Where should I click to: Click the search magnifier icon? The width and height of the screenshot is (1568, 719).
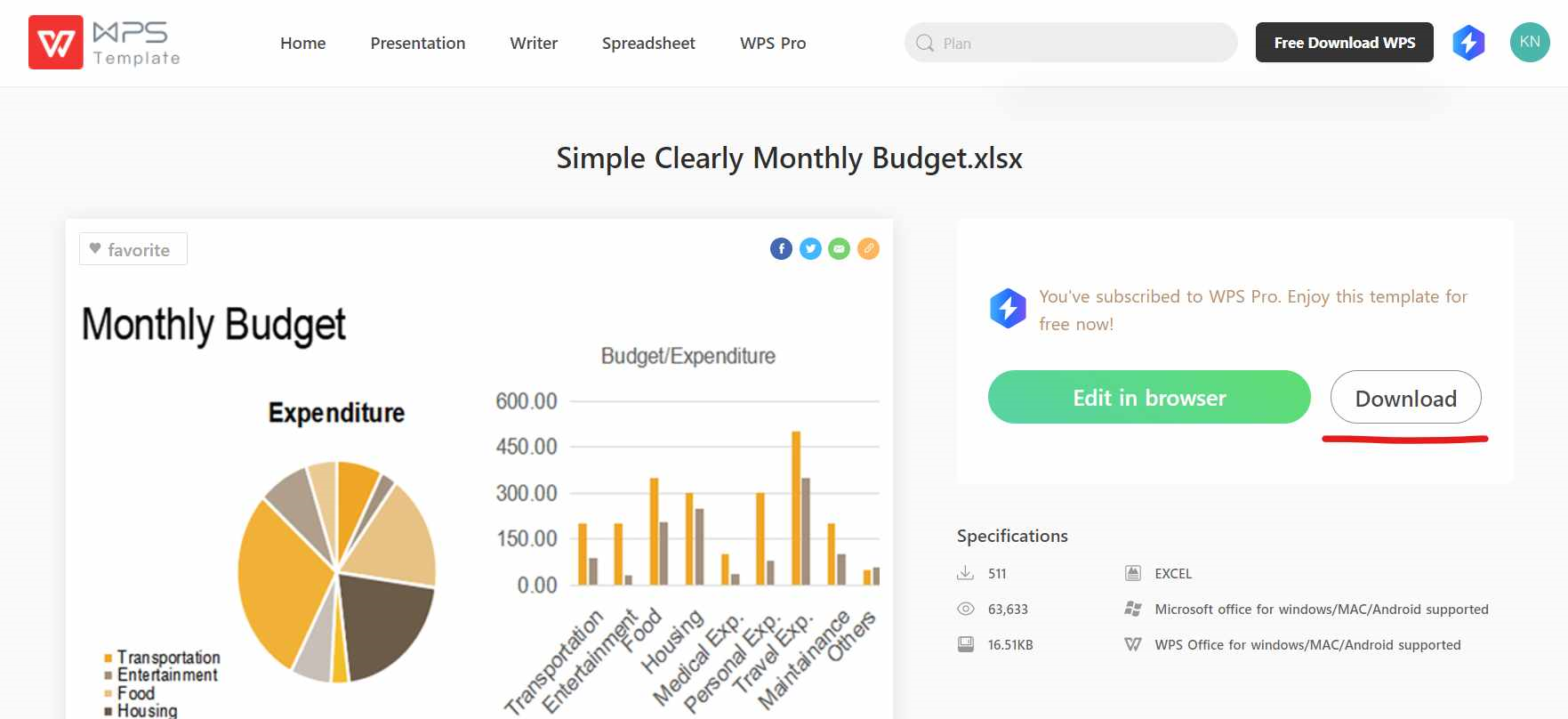tap(925, 42)
